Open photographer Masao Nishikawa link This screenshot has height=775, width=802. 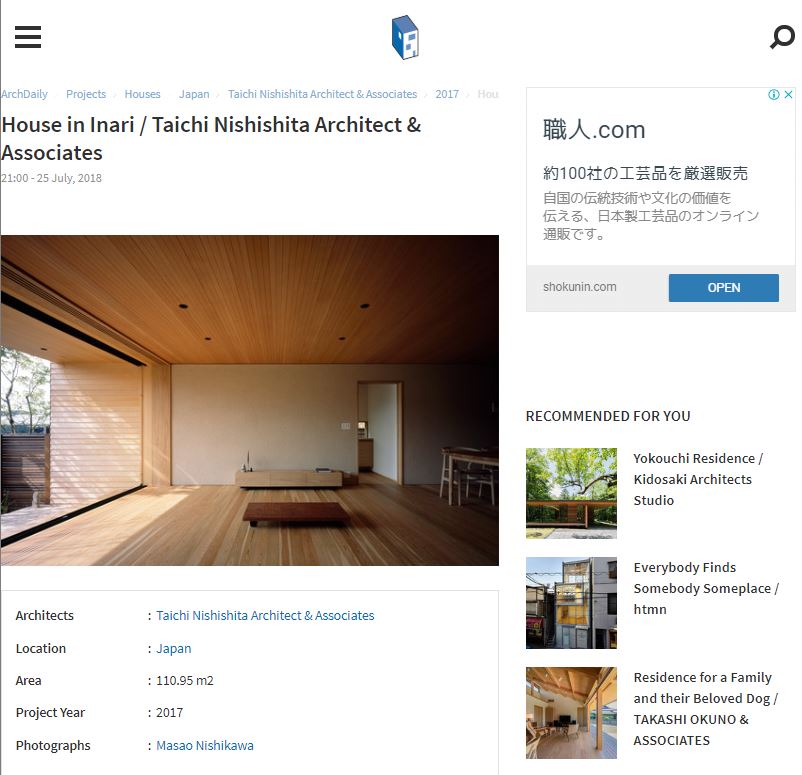tap(205, 745)
